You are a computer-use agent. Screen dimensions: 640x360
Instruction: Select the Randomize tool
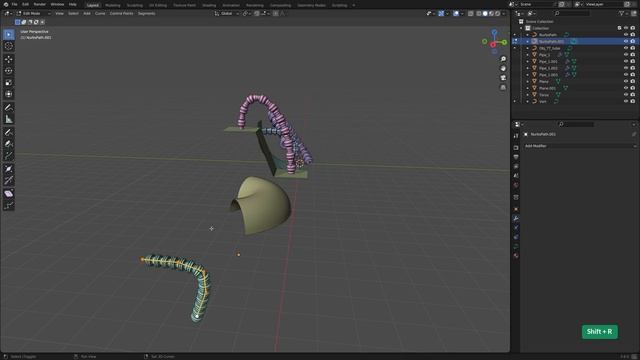coord(9,205)
